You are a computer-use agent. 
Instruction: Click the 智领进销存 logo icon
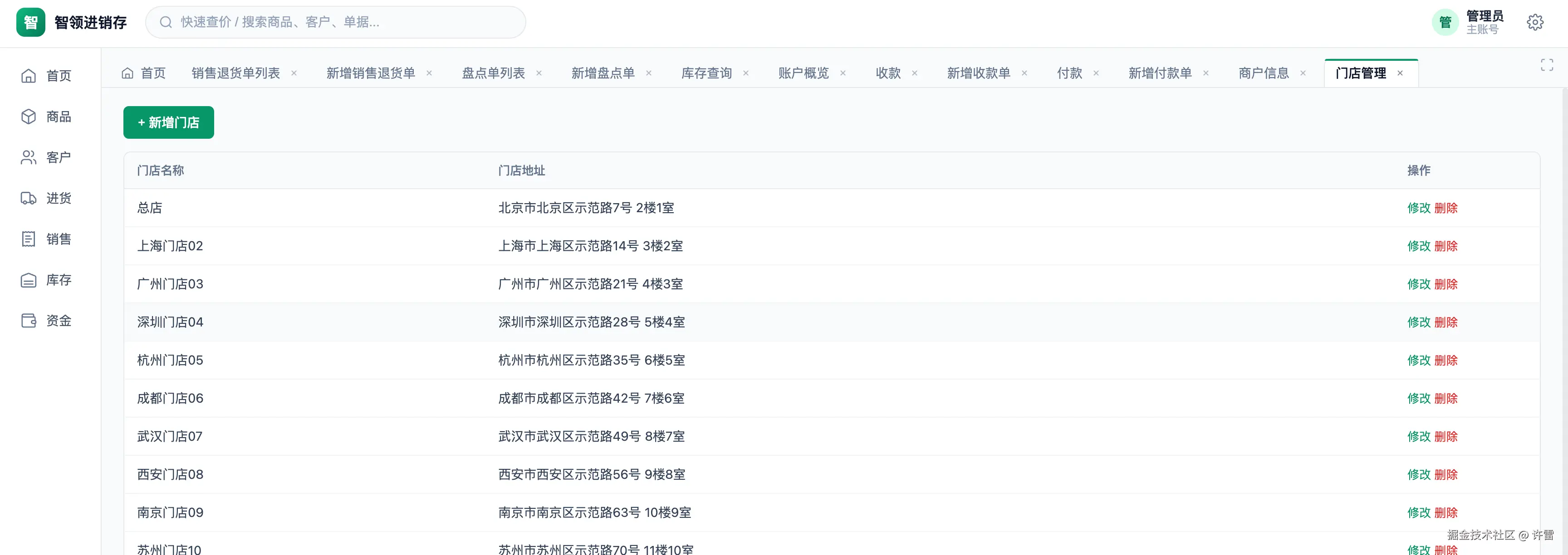tap(30, 23)
